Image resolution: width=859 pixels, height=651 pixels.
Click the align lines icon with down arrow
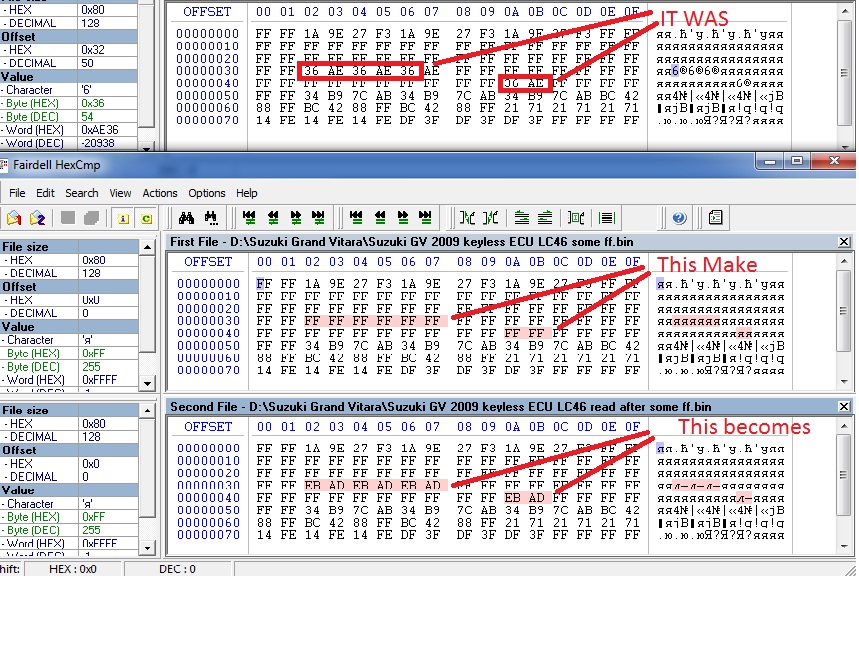pos(522,218)
